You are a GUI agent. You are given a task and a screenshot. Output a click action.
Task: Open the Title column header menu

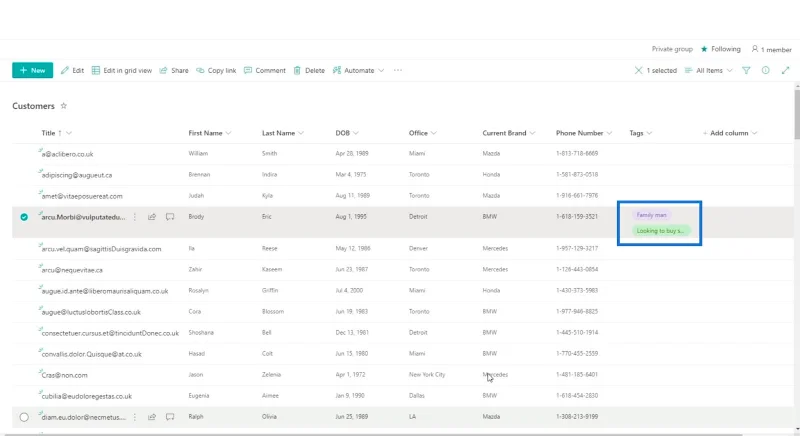pos(57,133)
